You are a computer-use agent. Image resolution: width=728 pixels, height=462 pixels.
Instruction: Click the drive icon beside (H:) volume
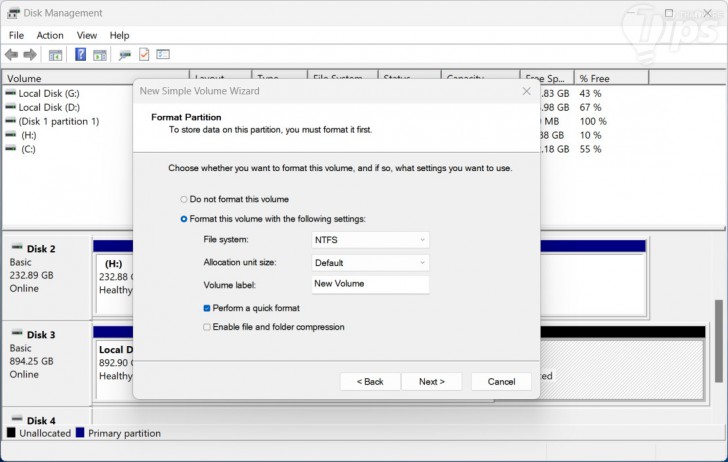(10, 135)
